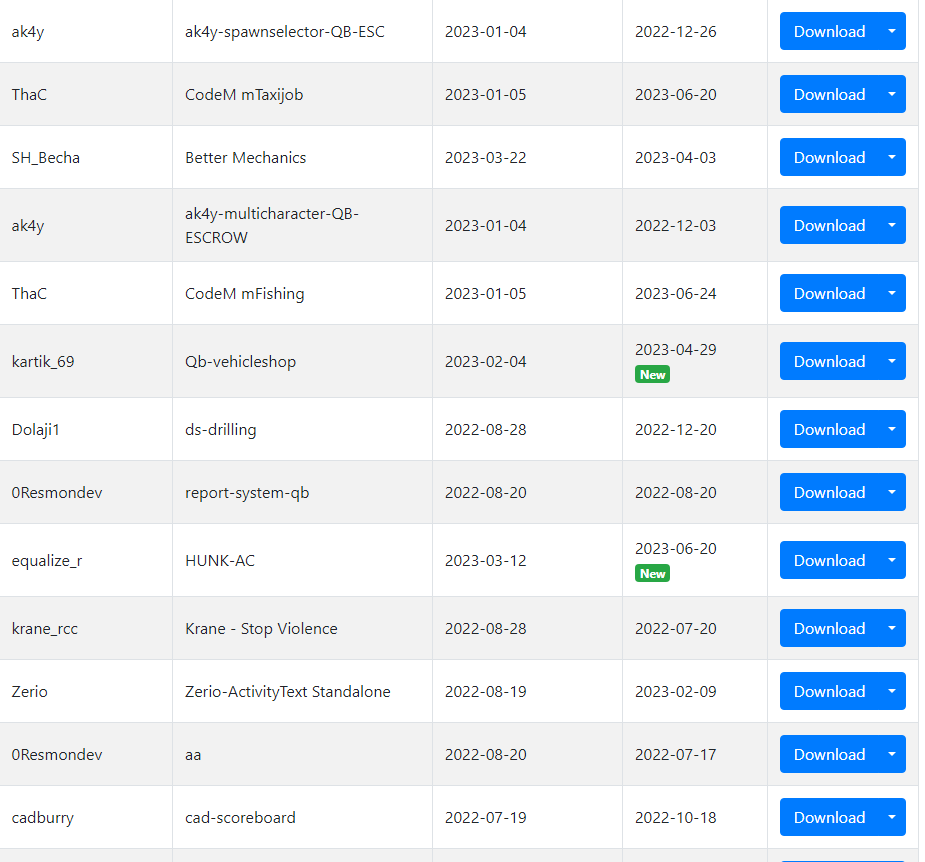Image resolution: width=925 pixels, height=862 pixels.
Task: Select date 2022-07-19 in cad-scoreboard row
Action: [x=485, y=818]
